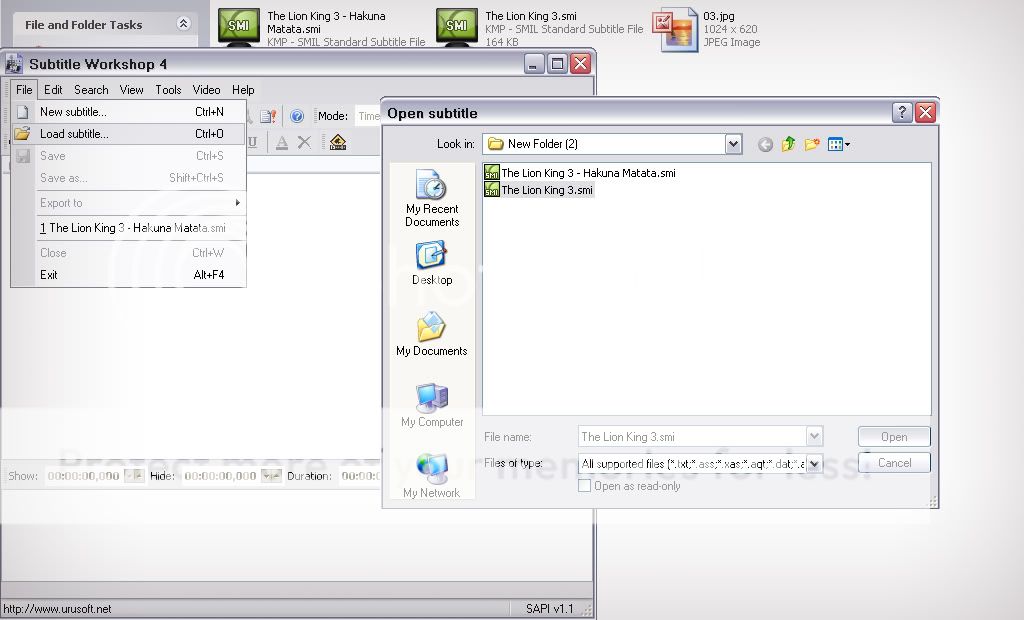Click the New subtitle page icon in menu
The image size is (1024, 620).
pyautogui.click(x=22, y=112)
